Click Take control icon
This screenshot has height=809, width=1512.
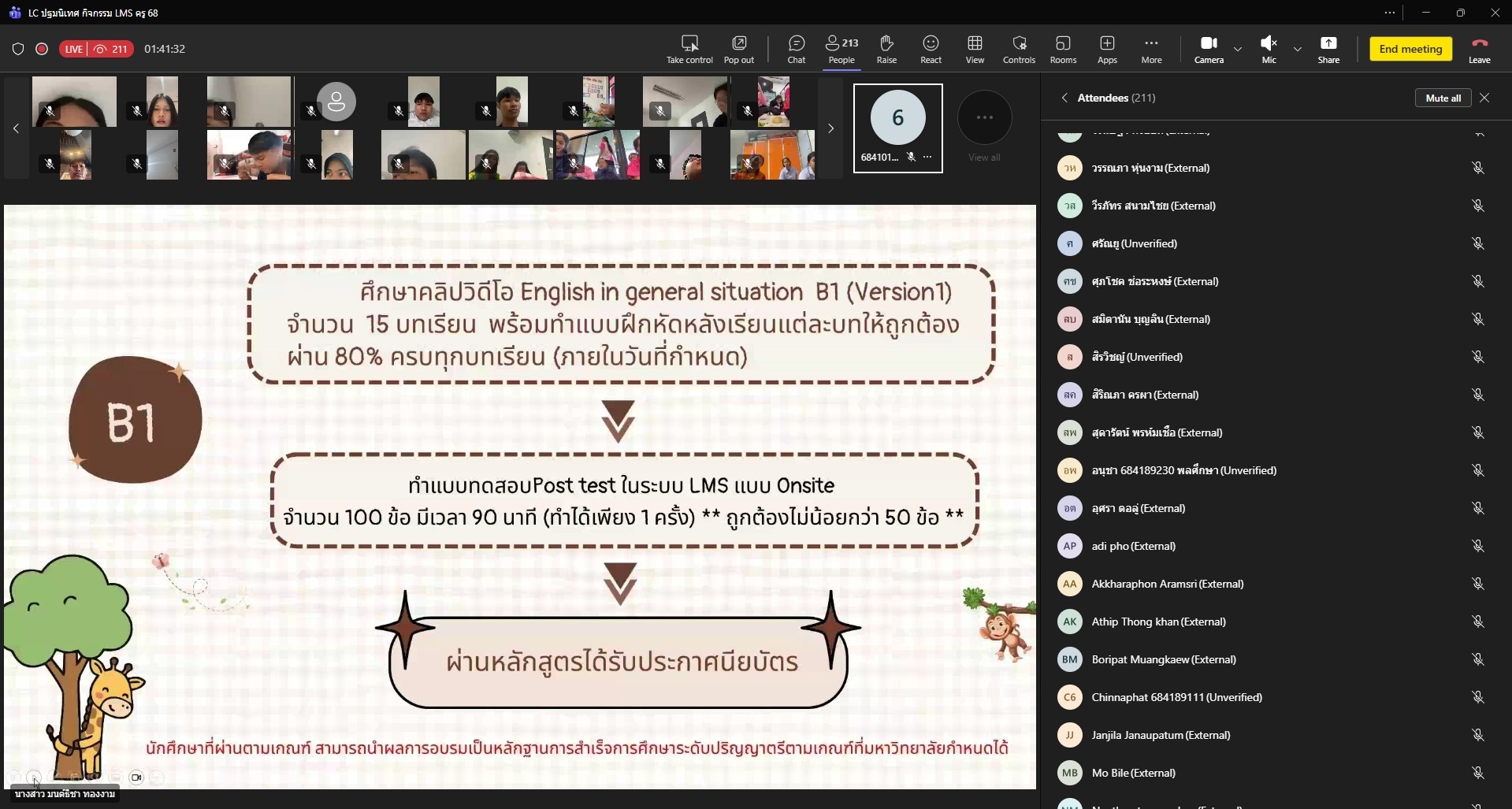(x=689, y=48)
